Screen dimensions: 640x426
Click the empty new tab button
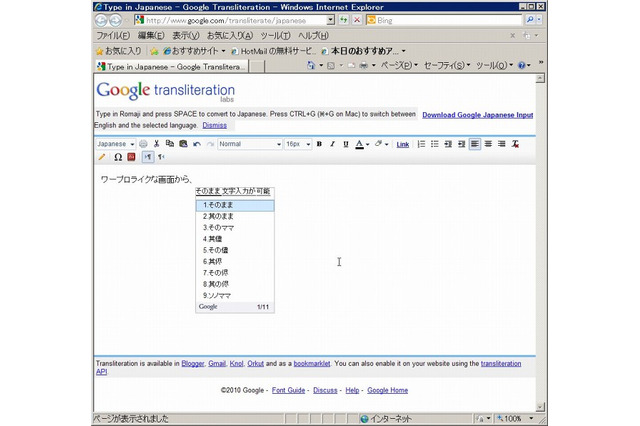(x=257, y=66)
